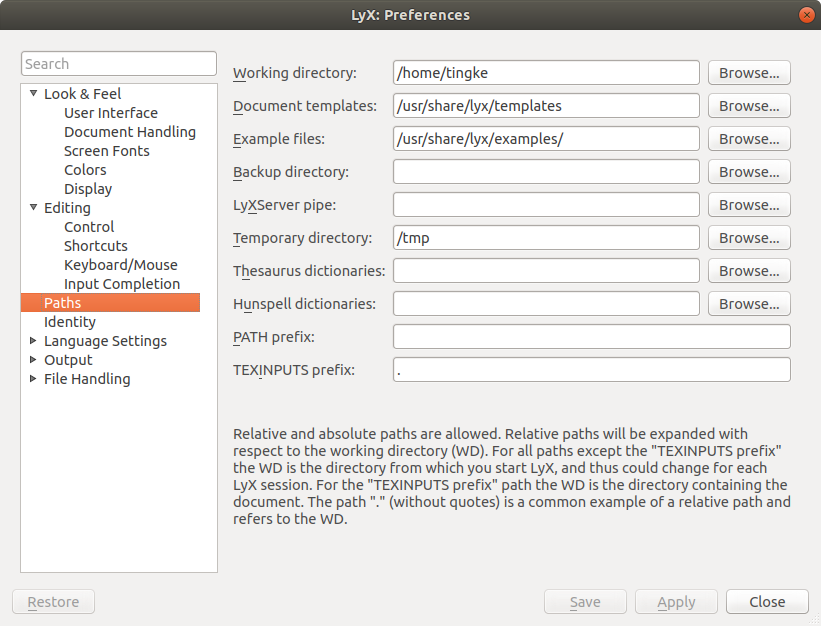Focus the preferences Search field

(x=119, y=64)
